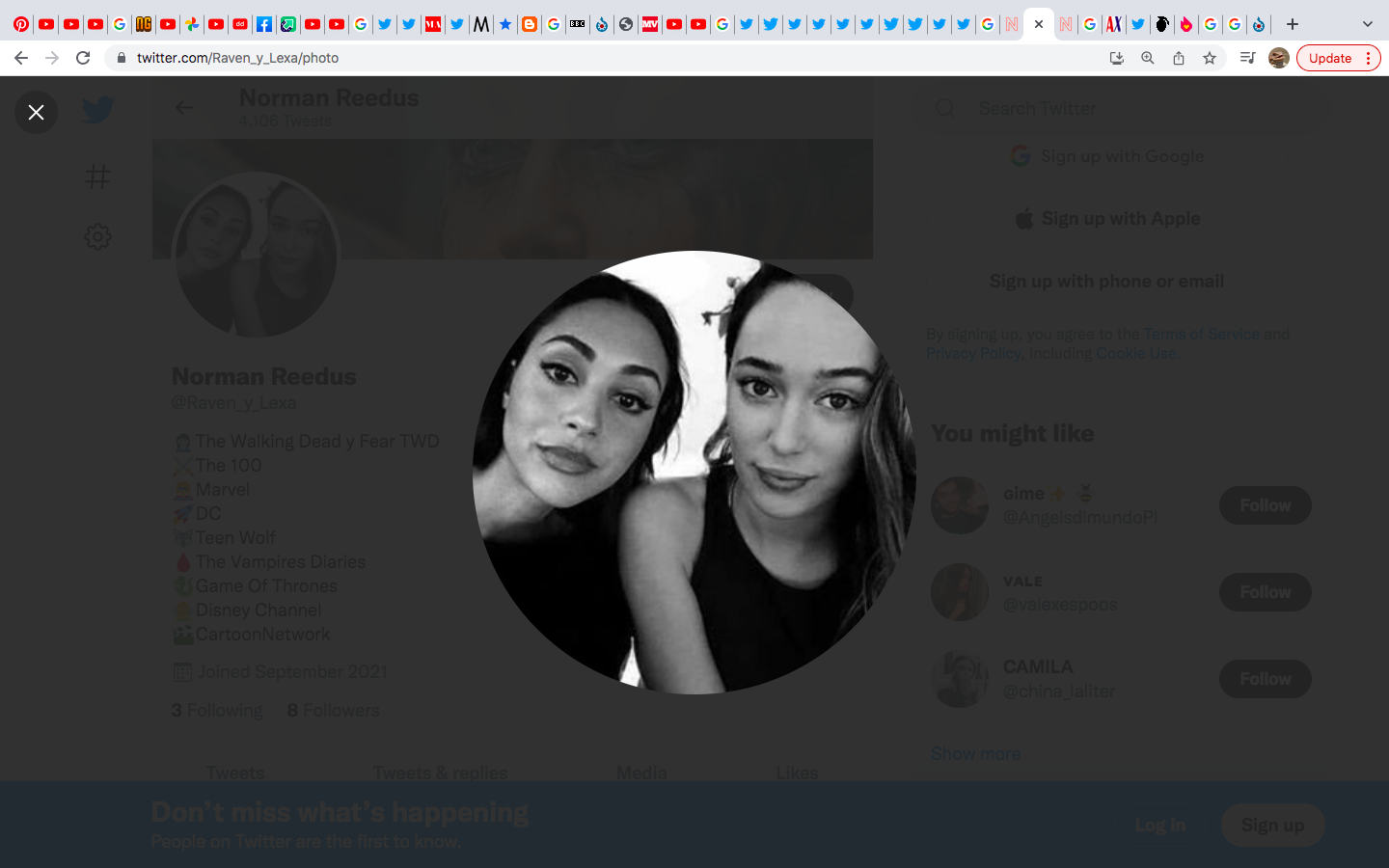Choose Sign up with Apple

coord(1107,219)
